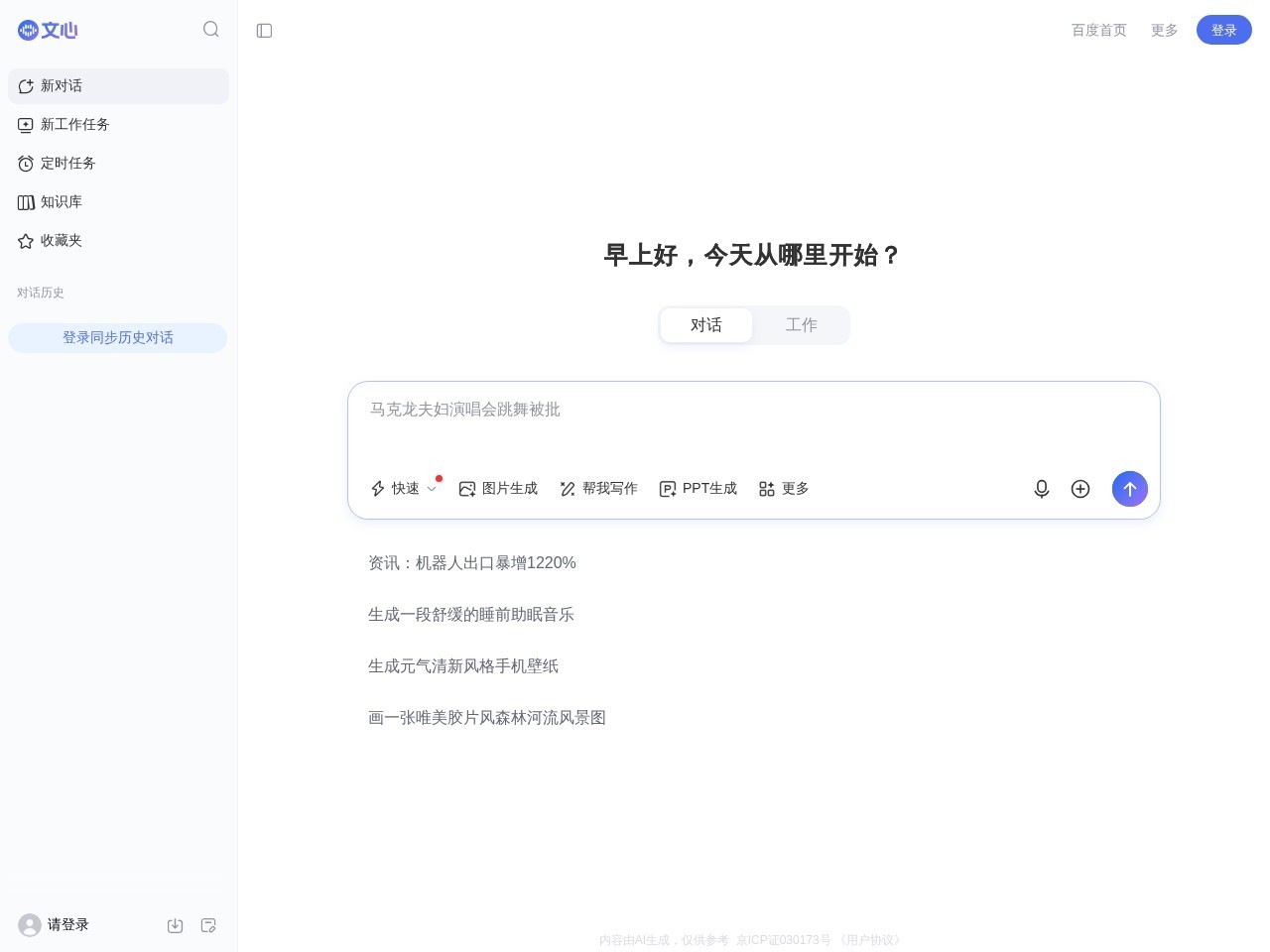Click 京ICP证030173号 footer link
The image size is (1270, 952).
pyautogui.click(x=784, y=940)
